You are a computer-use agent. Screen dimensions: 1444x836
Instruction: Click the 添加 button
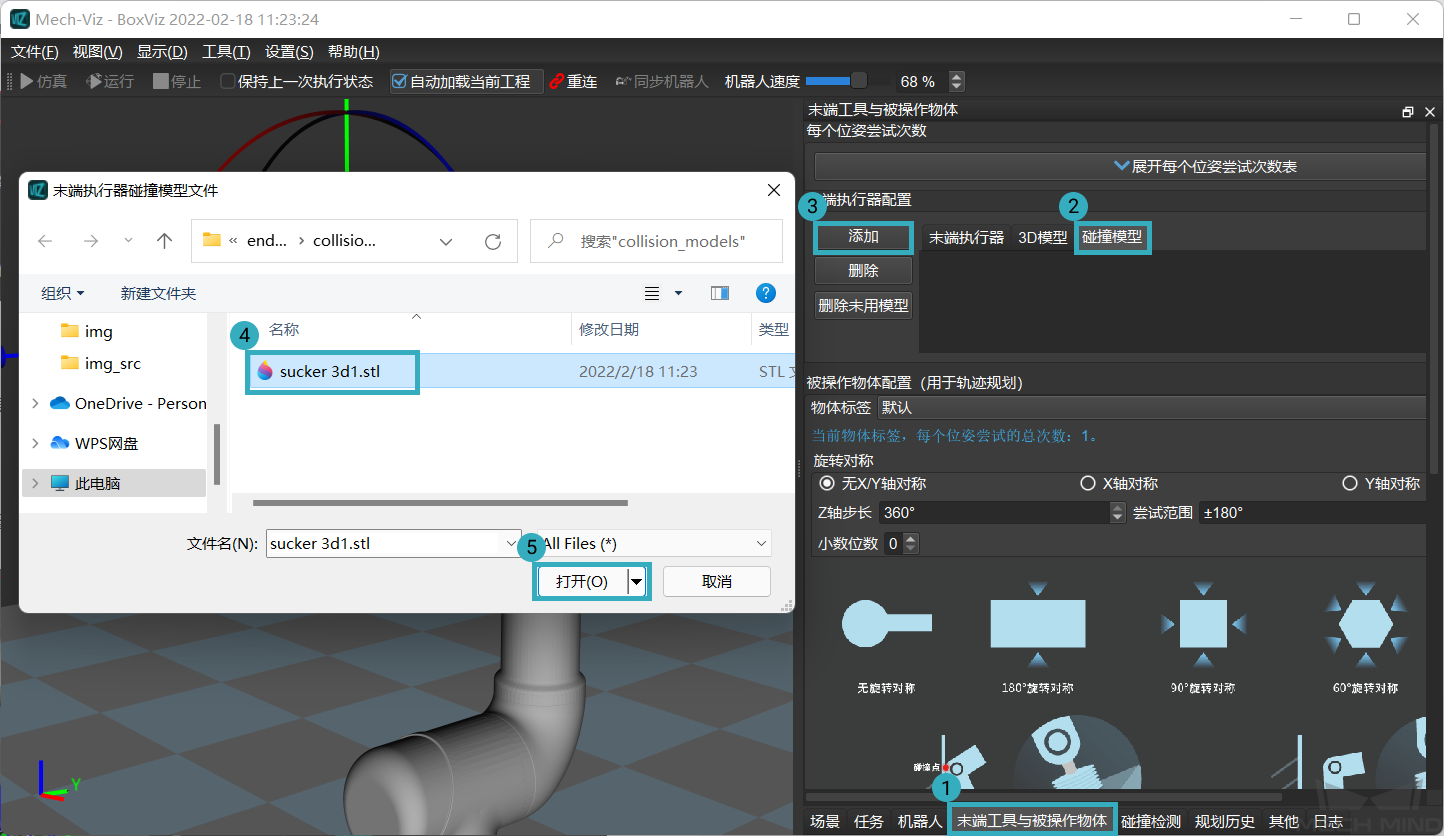tap(863, 237)
